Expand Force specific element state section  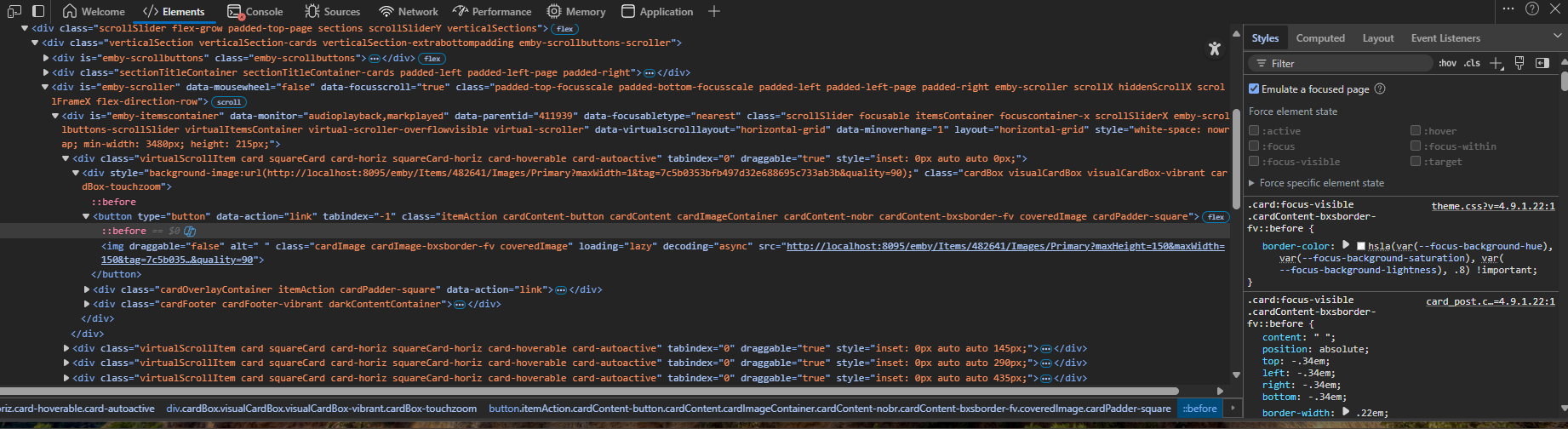[x=1252, y=183]
